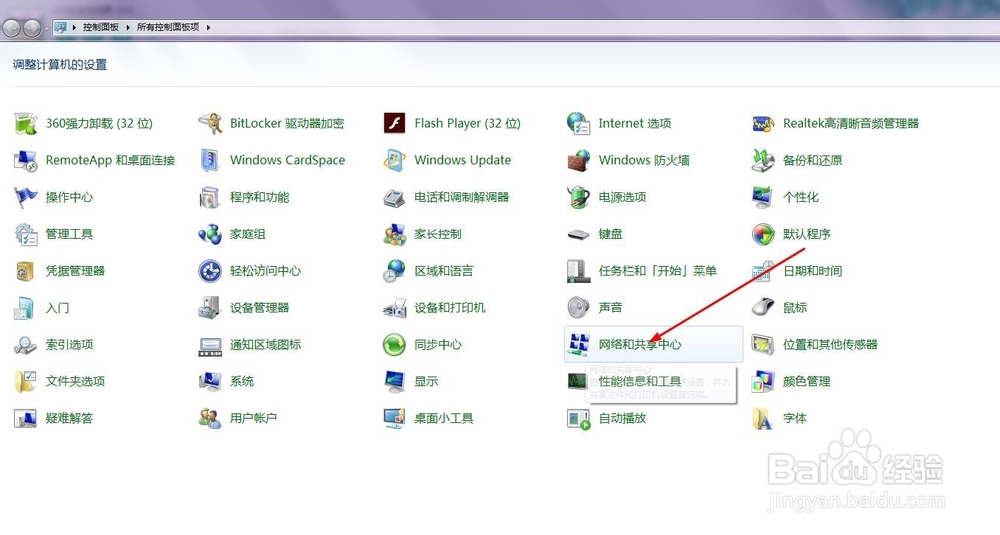Open the 字体 fonts icon
This screenshot has width=1000, height=535.
coord(763,418)
